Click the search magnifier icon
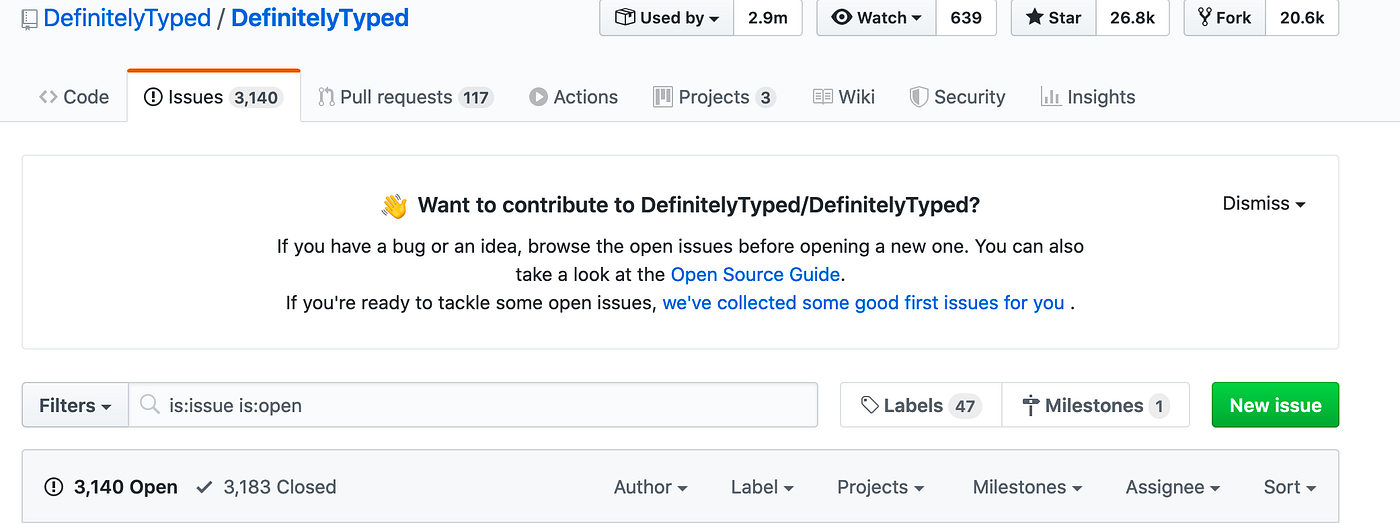The image size is (1400, 523). (150, 405)
